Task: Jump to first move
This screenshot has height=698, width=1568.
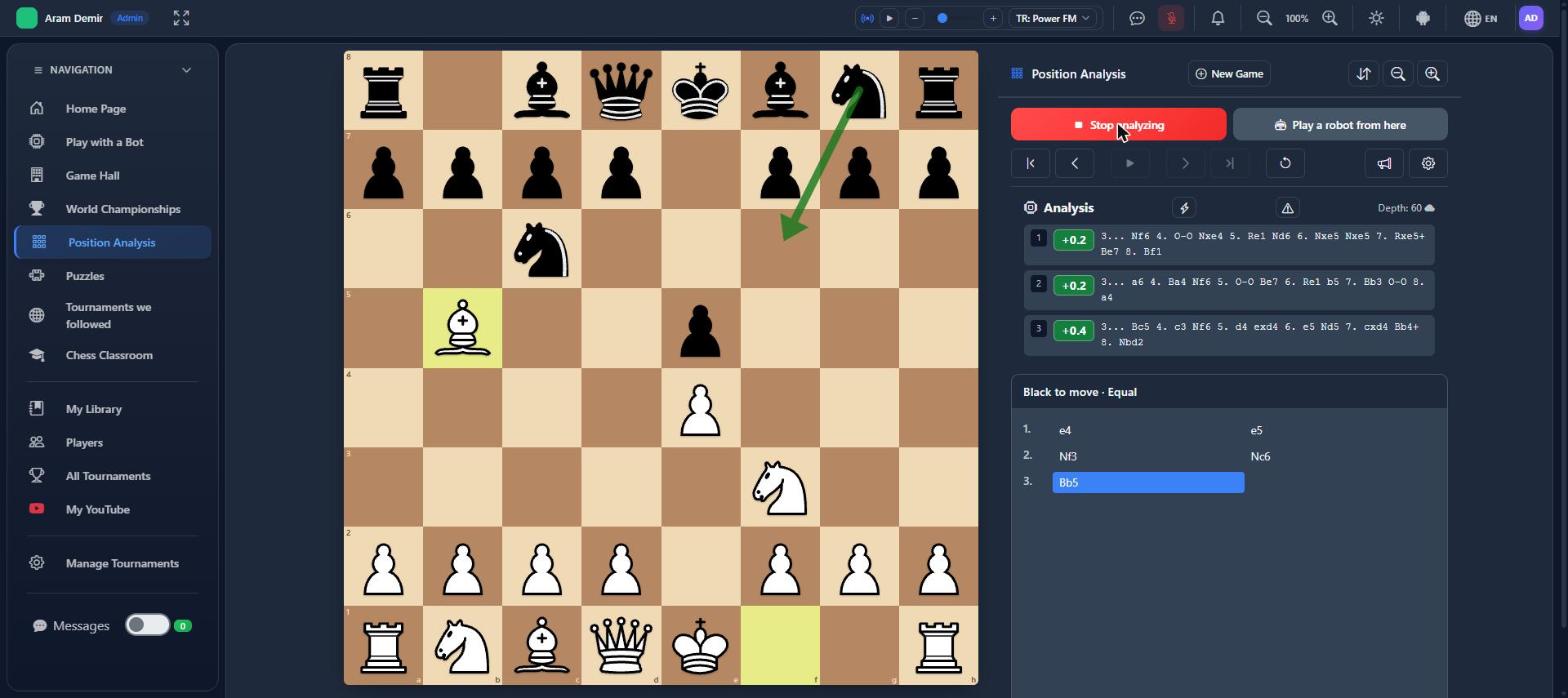Action: 1030,163
